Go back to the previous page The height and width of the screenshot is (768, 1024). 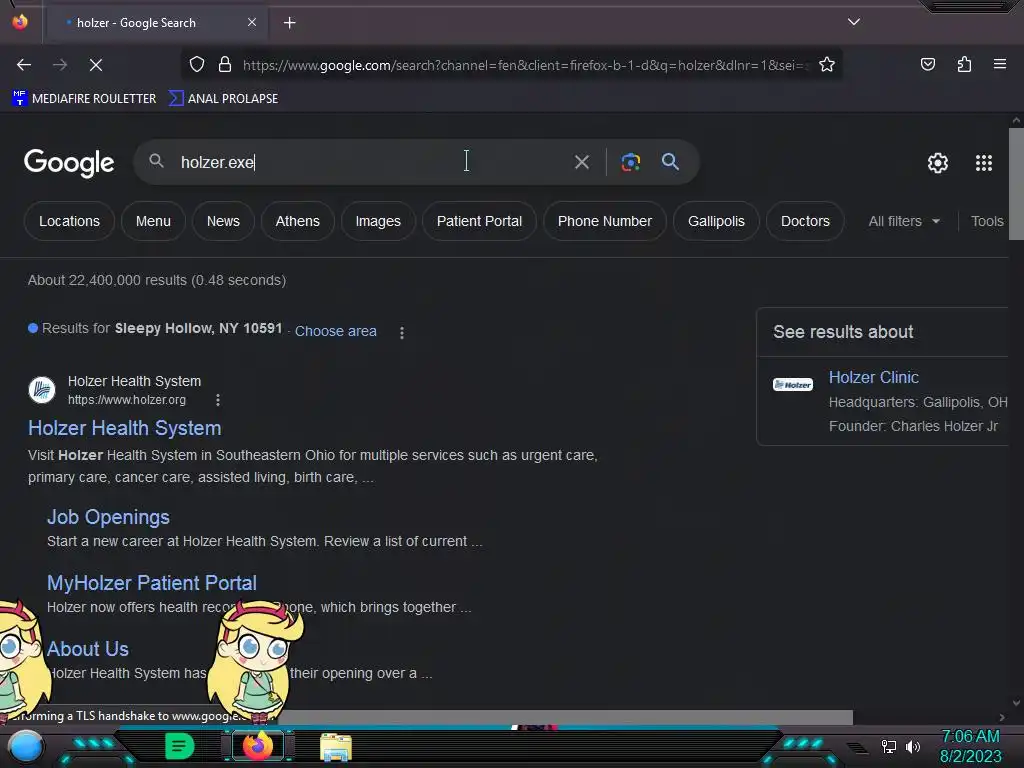point(24,65)
